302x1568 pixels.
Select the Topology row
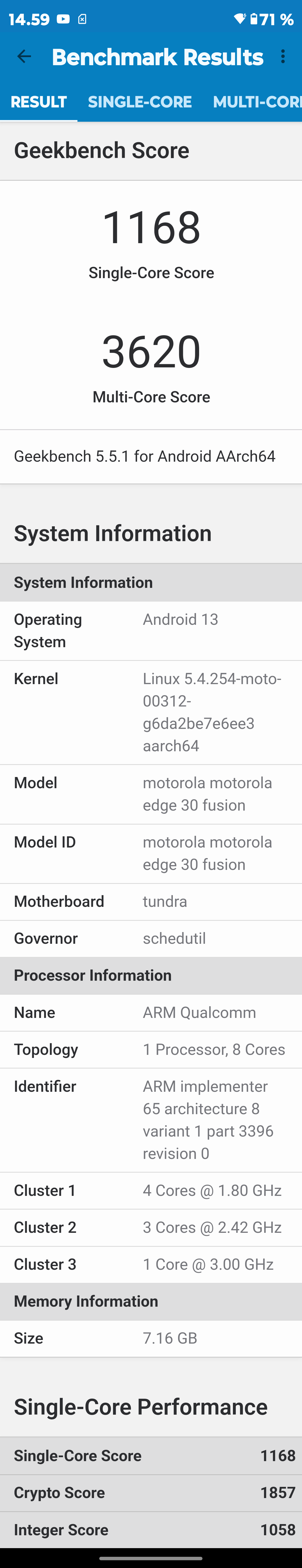point(151,1050)
